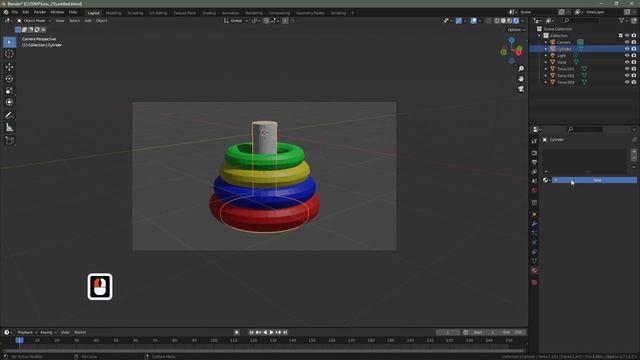This screenshot has height=360, width=640.
Task: Switch to rendered viewport shading
Action: [516, 21]
